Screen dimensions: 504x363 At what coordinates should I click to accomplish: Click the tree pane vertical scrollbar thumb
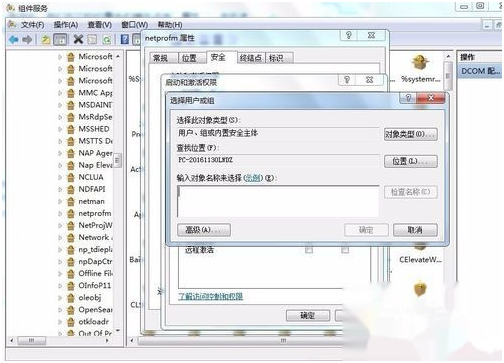click(117, 161)
